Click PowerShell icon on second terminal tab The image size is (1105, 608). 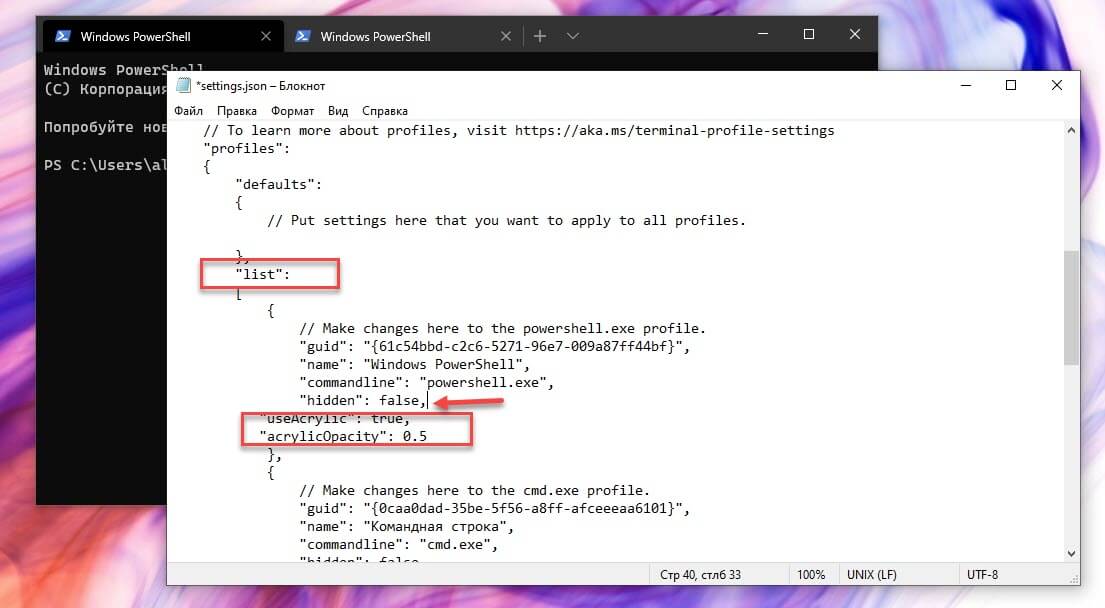tap(303, 36)
